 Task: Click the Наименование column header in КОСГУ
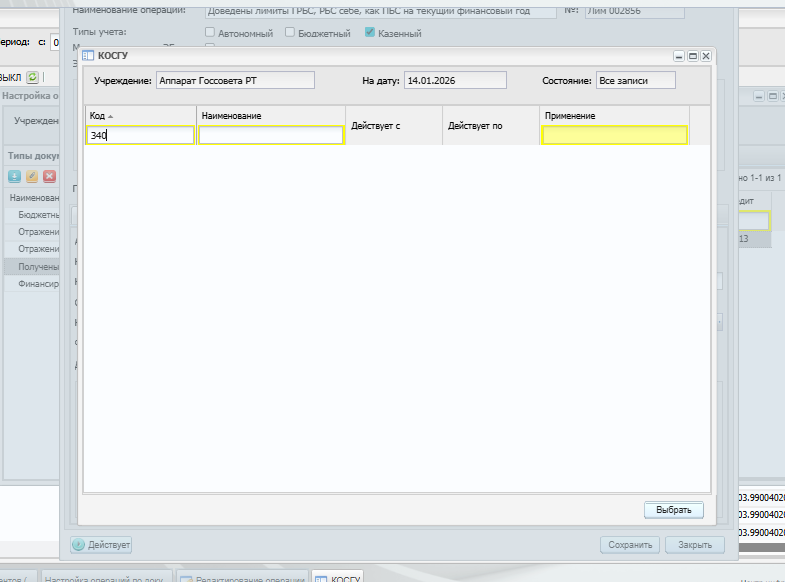click(271, 116)
